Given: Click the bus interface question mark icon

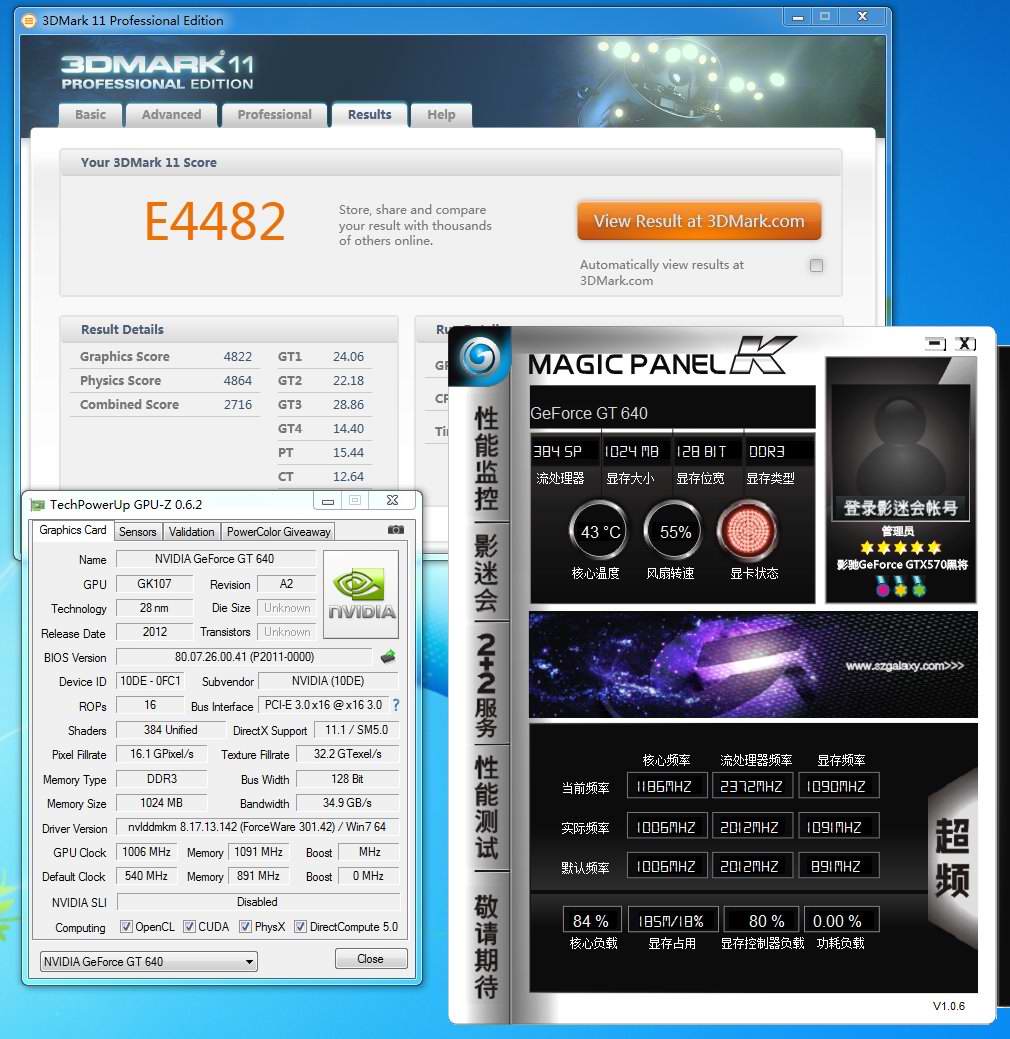Looking at the screenshot, I should click(395, 705).
